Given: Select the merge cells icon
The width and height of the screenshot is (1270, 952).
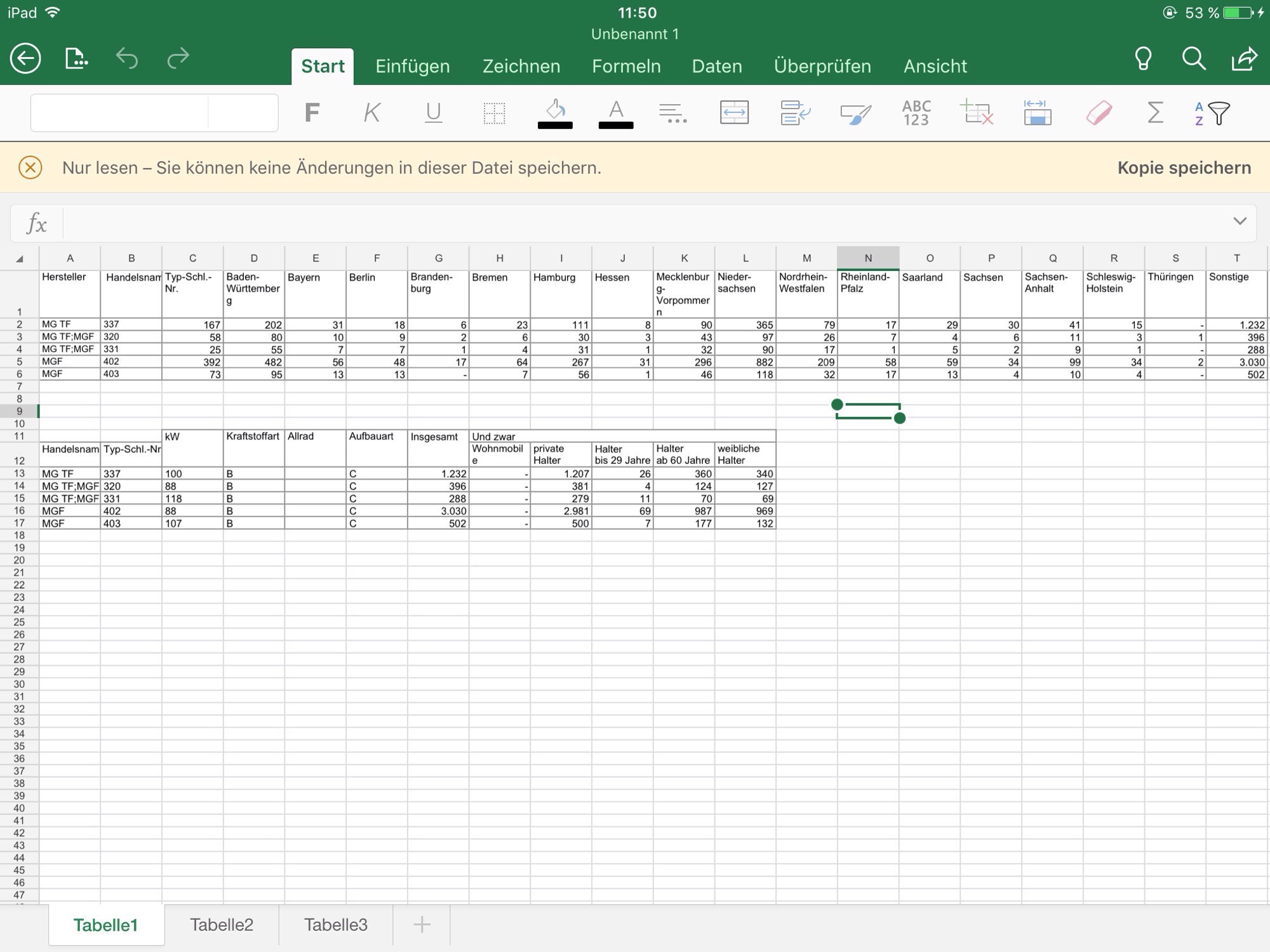Looking at the screenshot, I should 734,113.
